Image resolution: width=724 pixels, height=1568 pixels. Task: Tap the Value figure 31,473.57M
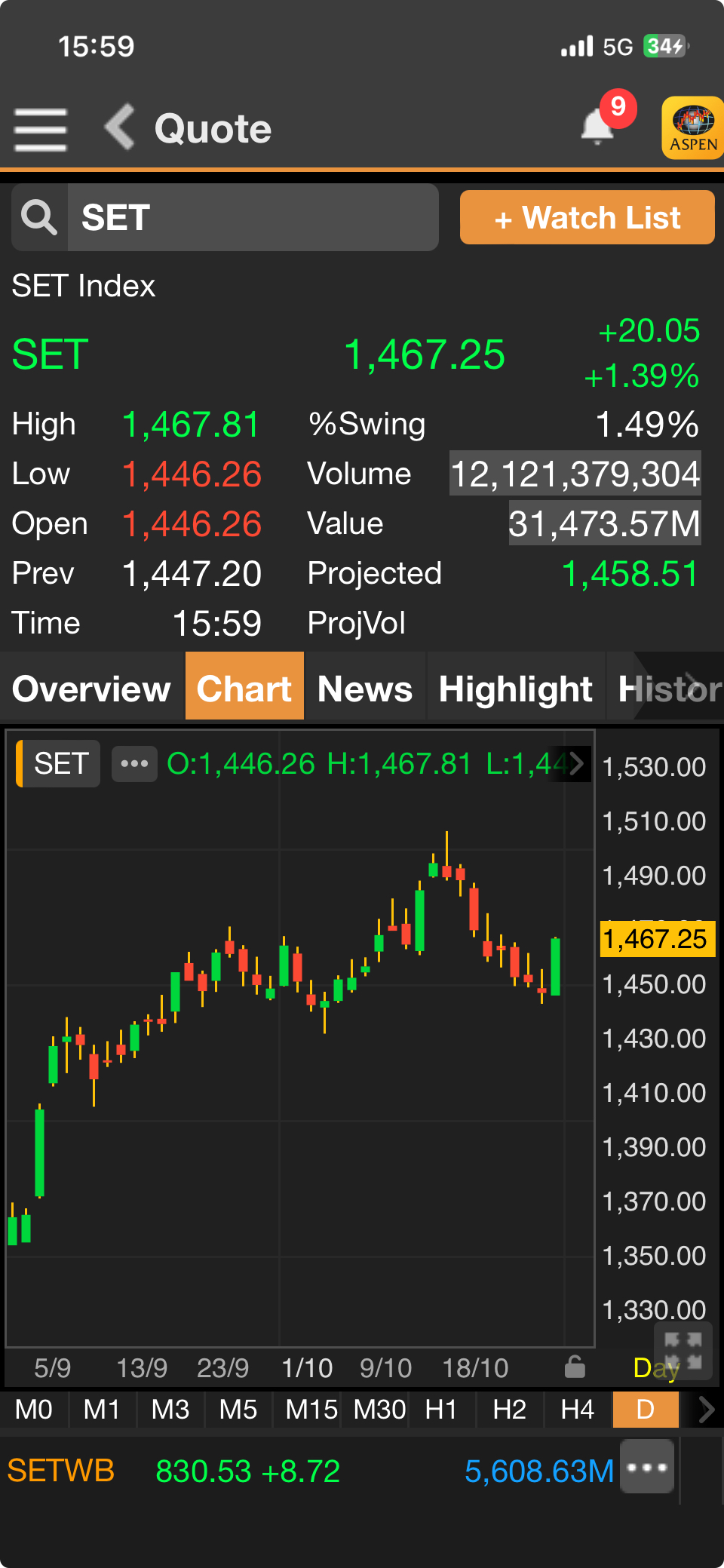605,523
